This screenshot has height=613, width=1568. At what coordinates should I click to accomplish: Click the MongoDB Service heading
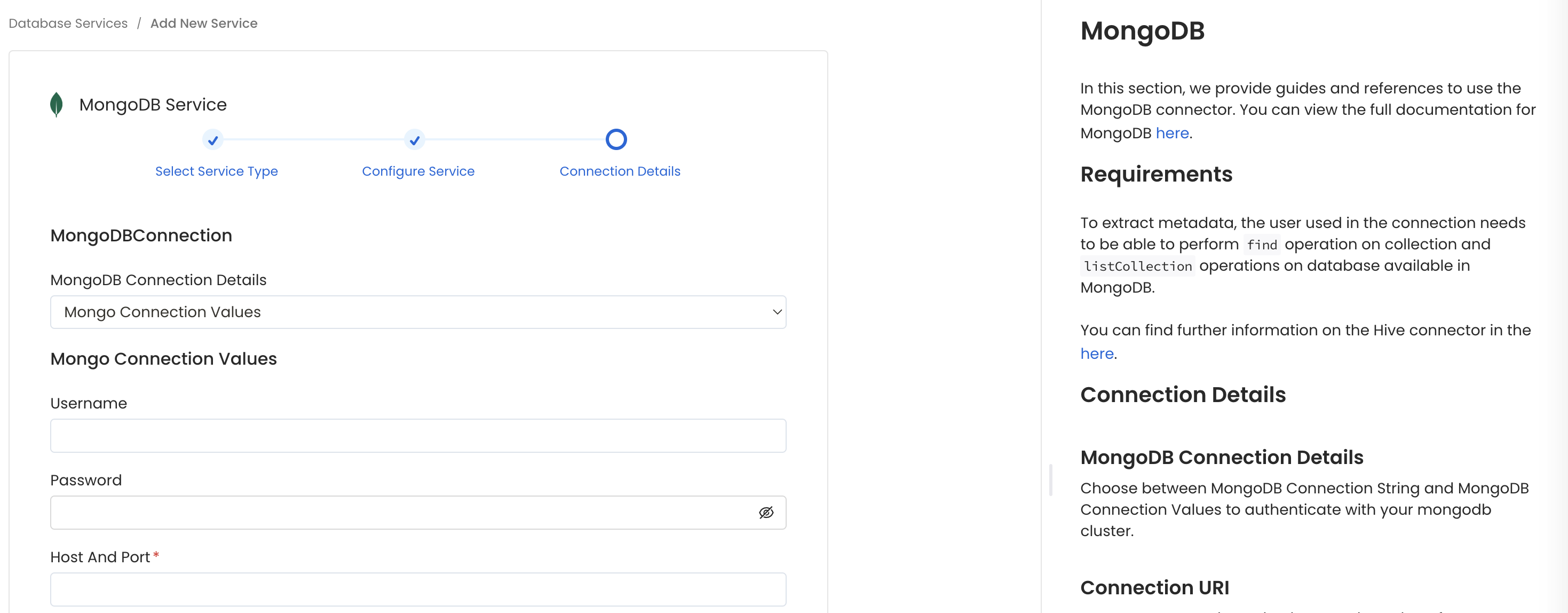(x=153, y=104)
